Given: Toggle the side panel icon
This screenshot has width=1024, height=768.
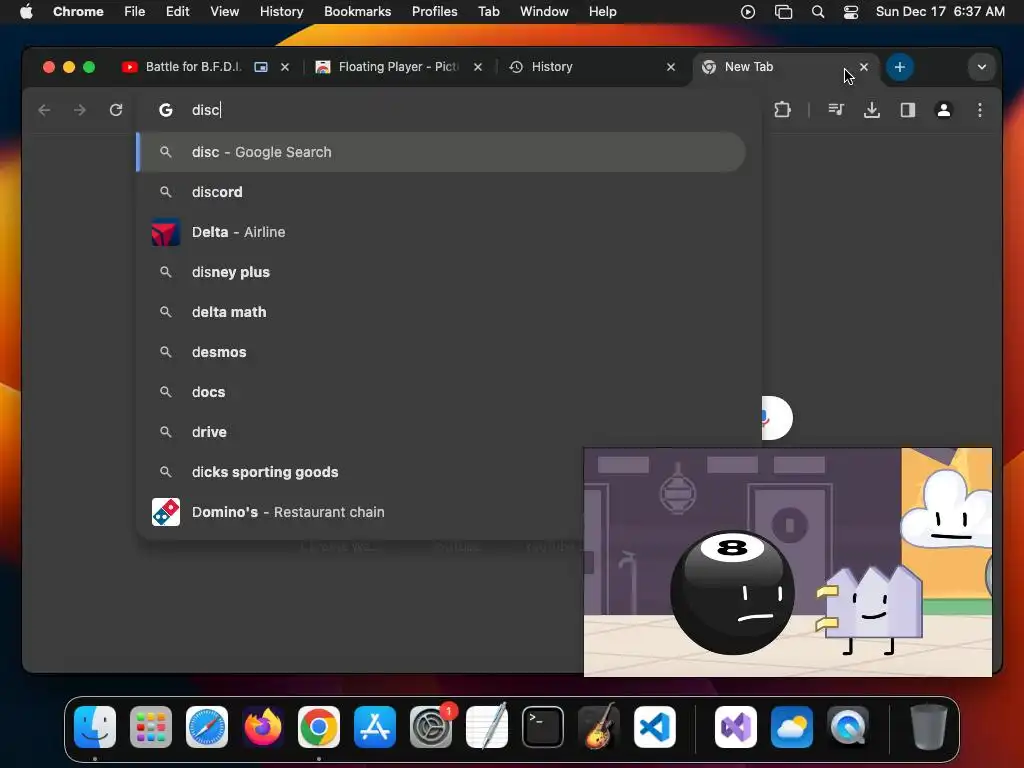Looking at the screenshot, I should coord(908,110).
